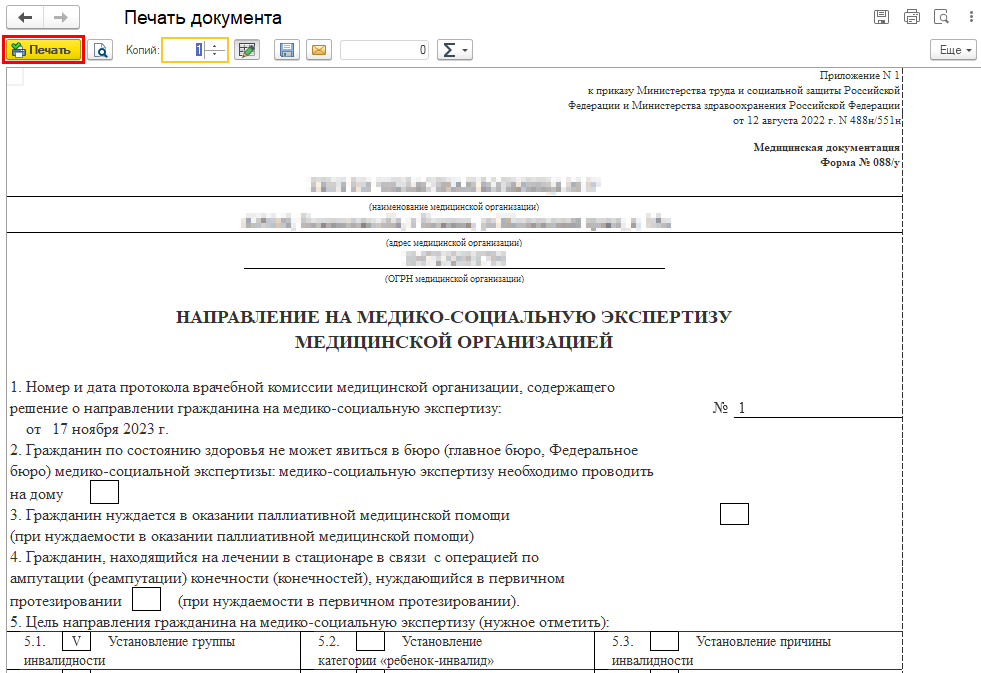Send document by email envelope icon

click(x=318, y=50)
